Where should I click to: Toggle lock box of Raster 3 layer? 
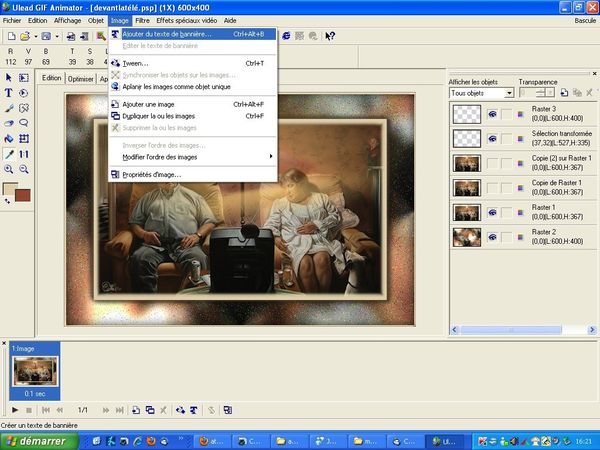507,114
